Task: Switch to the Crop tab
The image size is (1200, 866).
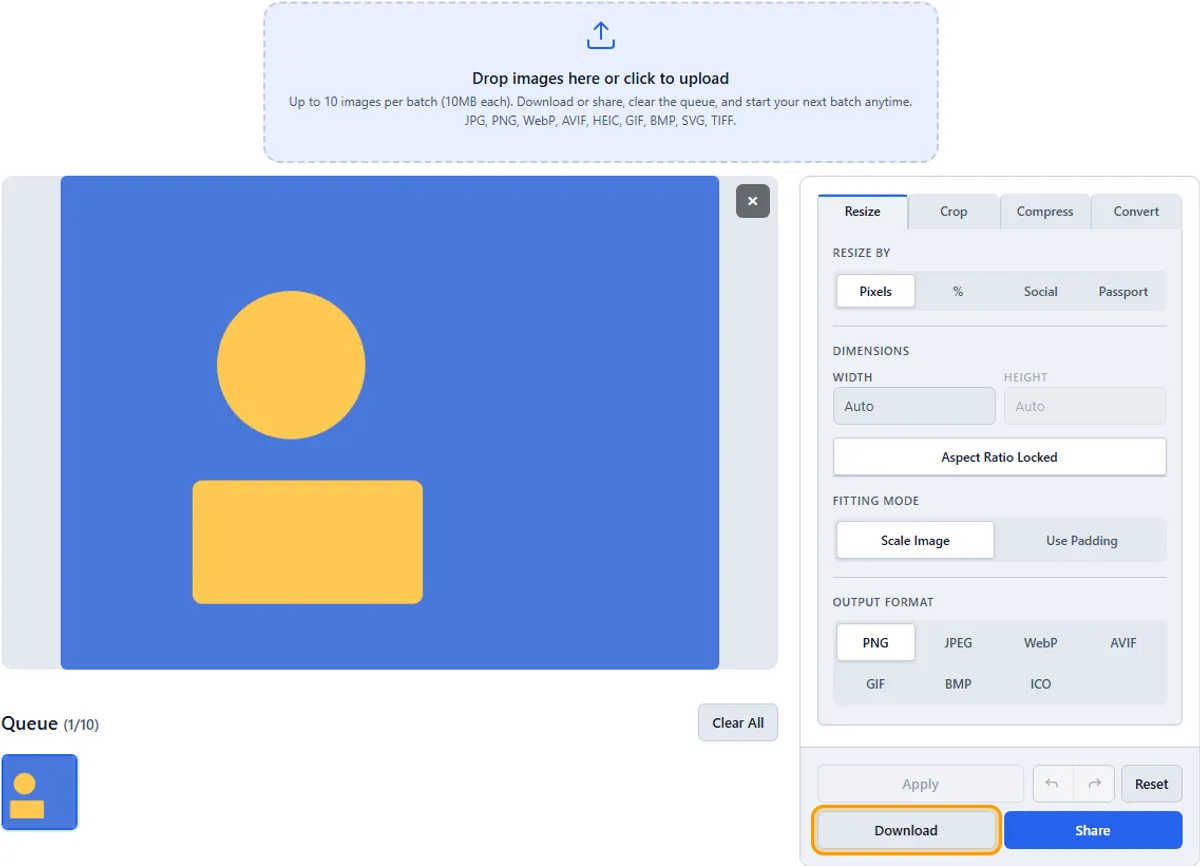Action: click(x=953, y=211)
